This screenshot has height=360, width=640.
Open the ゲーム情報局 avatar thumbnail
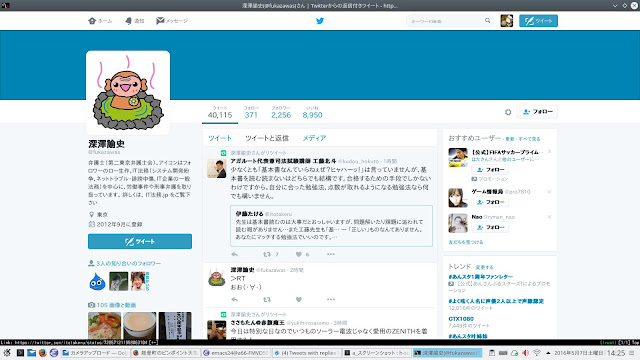tap(458, 198)
